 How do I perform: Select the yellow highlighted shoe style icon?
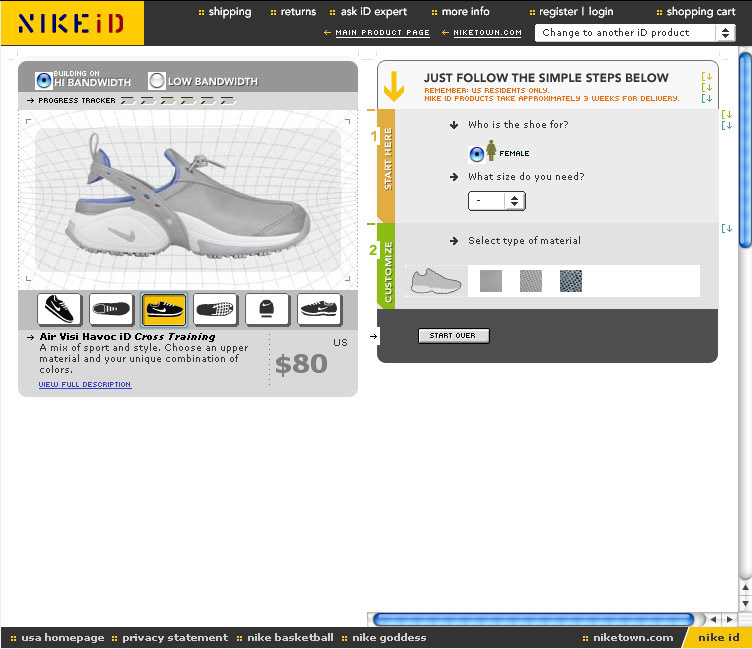tap(164, 309)
